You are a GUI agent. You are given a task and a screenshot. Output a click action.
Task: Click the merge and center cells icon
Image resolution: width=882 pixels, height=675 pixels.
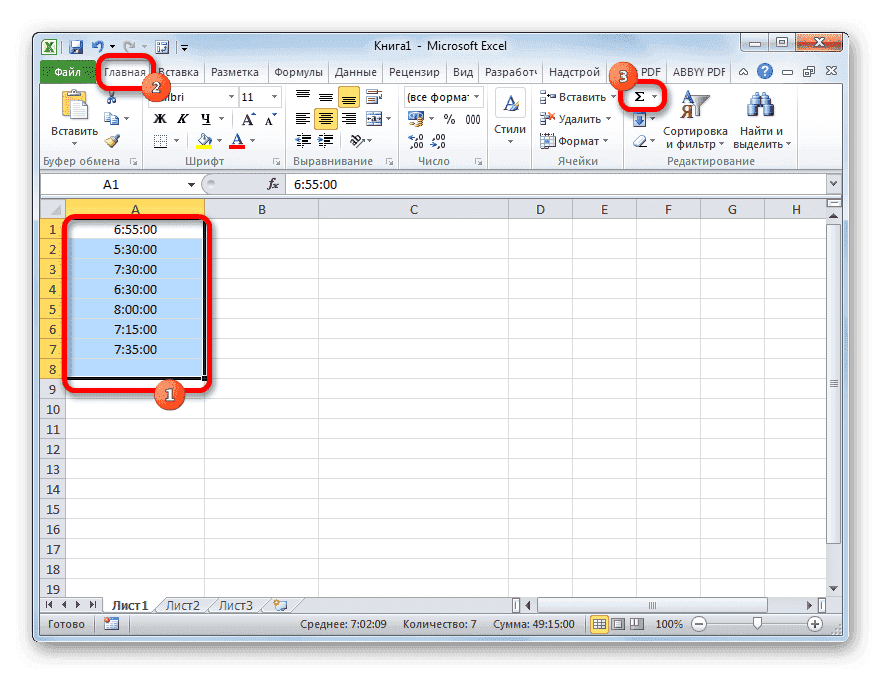[x=372, y=118]
